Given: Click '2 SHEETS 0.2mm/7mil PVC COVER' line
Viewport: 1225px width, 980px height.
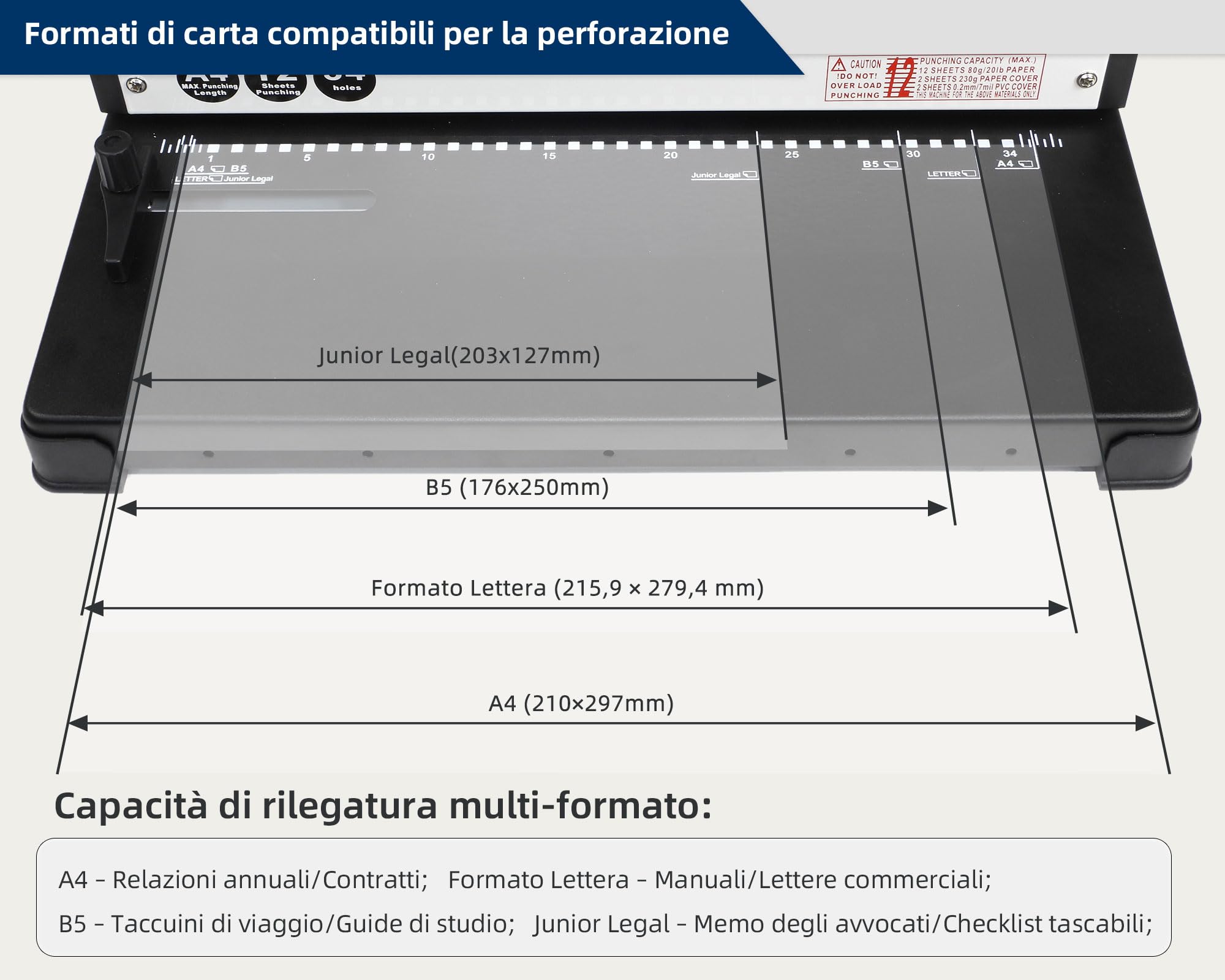Looking at the screenshot, I should pyautogui.click(x=977, y=87).
